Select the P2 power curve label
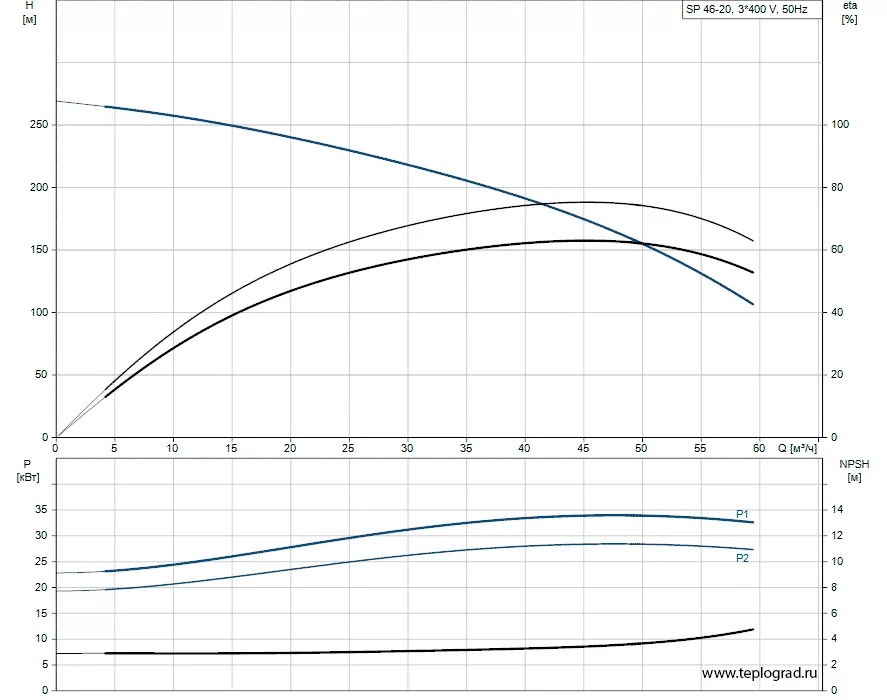 (742, 558)
